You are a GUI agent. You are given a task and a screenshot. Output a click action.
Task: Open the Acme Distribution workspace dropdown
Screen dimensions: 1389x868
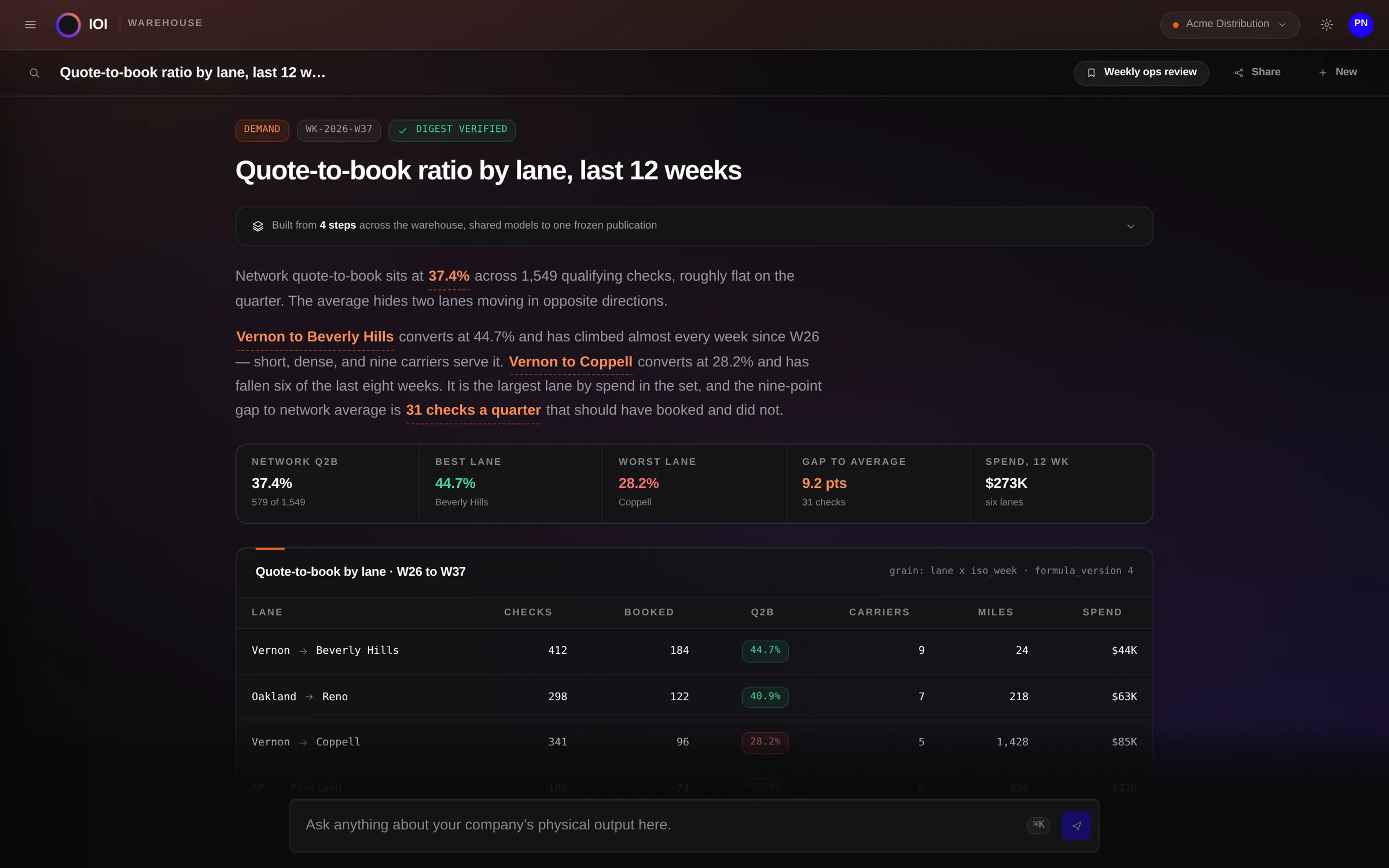pyautogui.click(x=1230, y=24)
